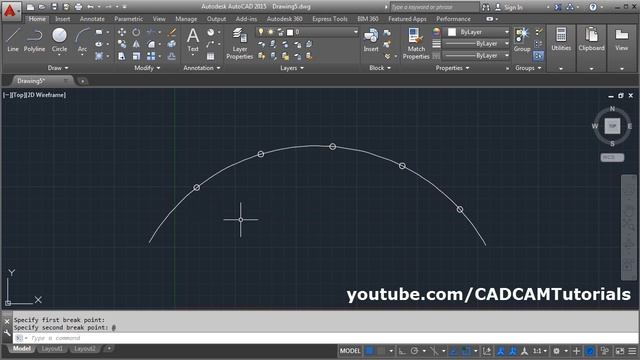The height and width of the screenshot is (360, 640).
Task: Toggle layer freeze sun icon in layer dropdown
Action: coord(270,32)
